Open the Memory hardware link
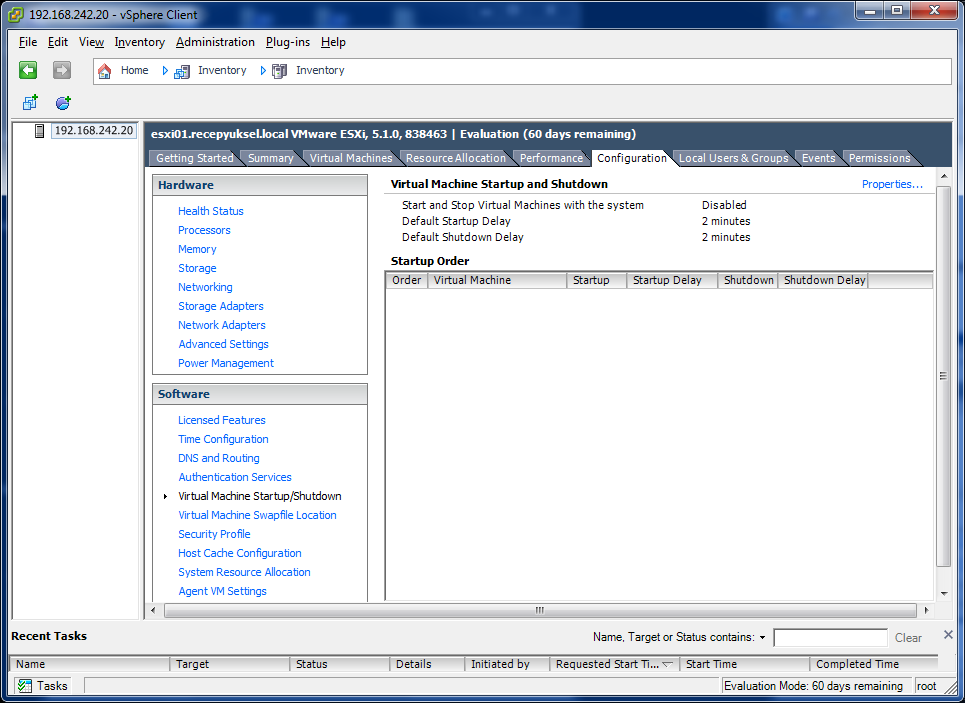The height and width of the screenshot is (703, 965). 197,249
